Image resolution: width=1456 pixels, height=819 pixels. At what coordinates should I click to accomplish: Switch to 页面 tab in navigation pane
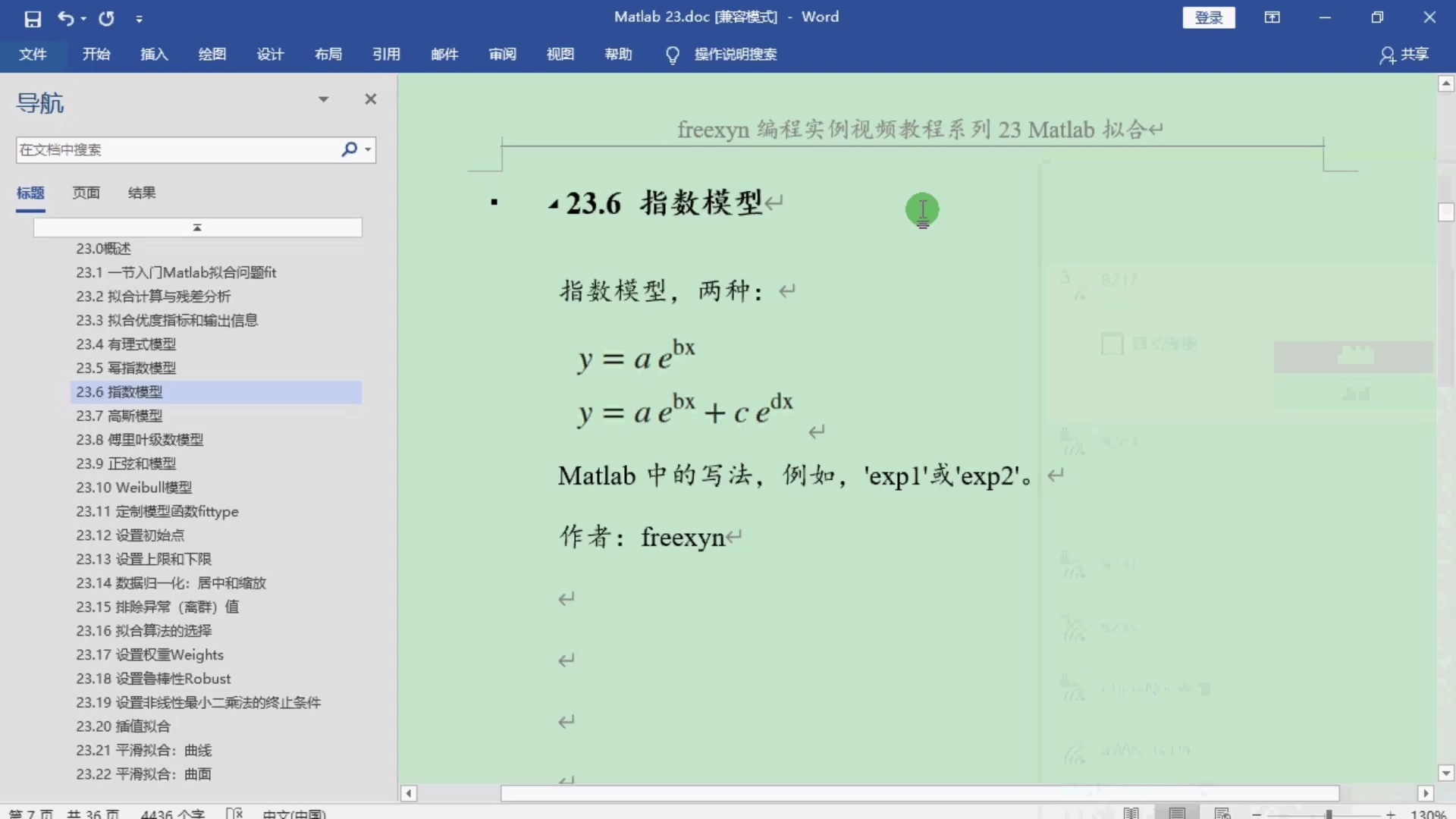86,193
